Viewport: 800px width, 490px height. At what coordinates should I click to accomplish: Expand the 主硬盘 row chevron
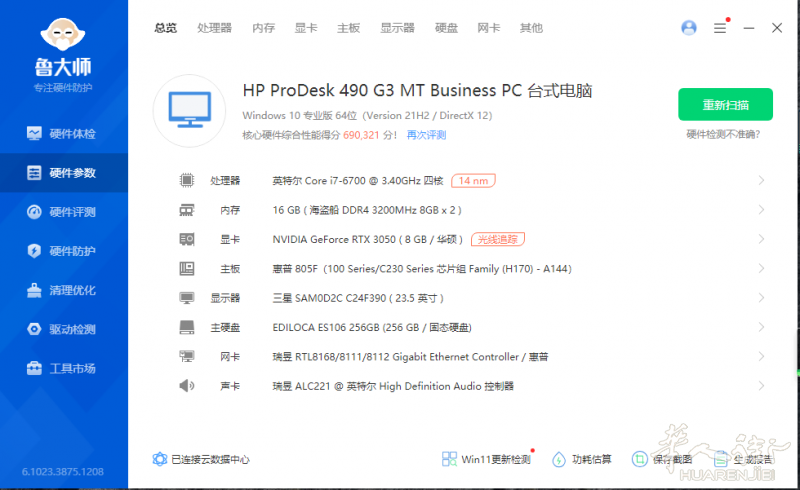click(x=761, y=327)
